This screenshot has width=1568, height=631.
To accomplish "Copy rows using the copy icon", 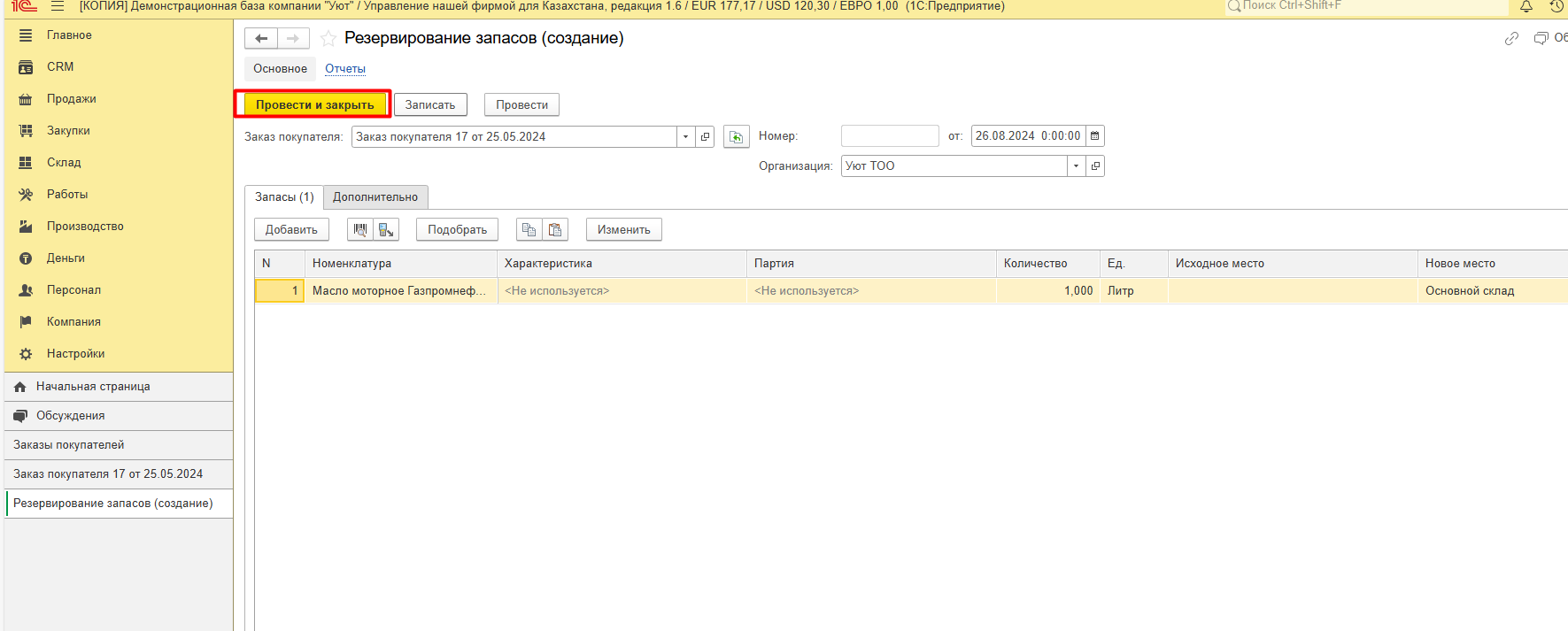I will (529, 229).
